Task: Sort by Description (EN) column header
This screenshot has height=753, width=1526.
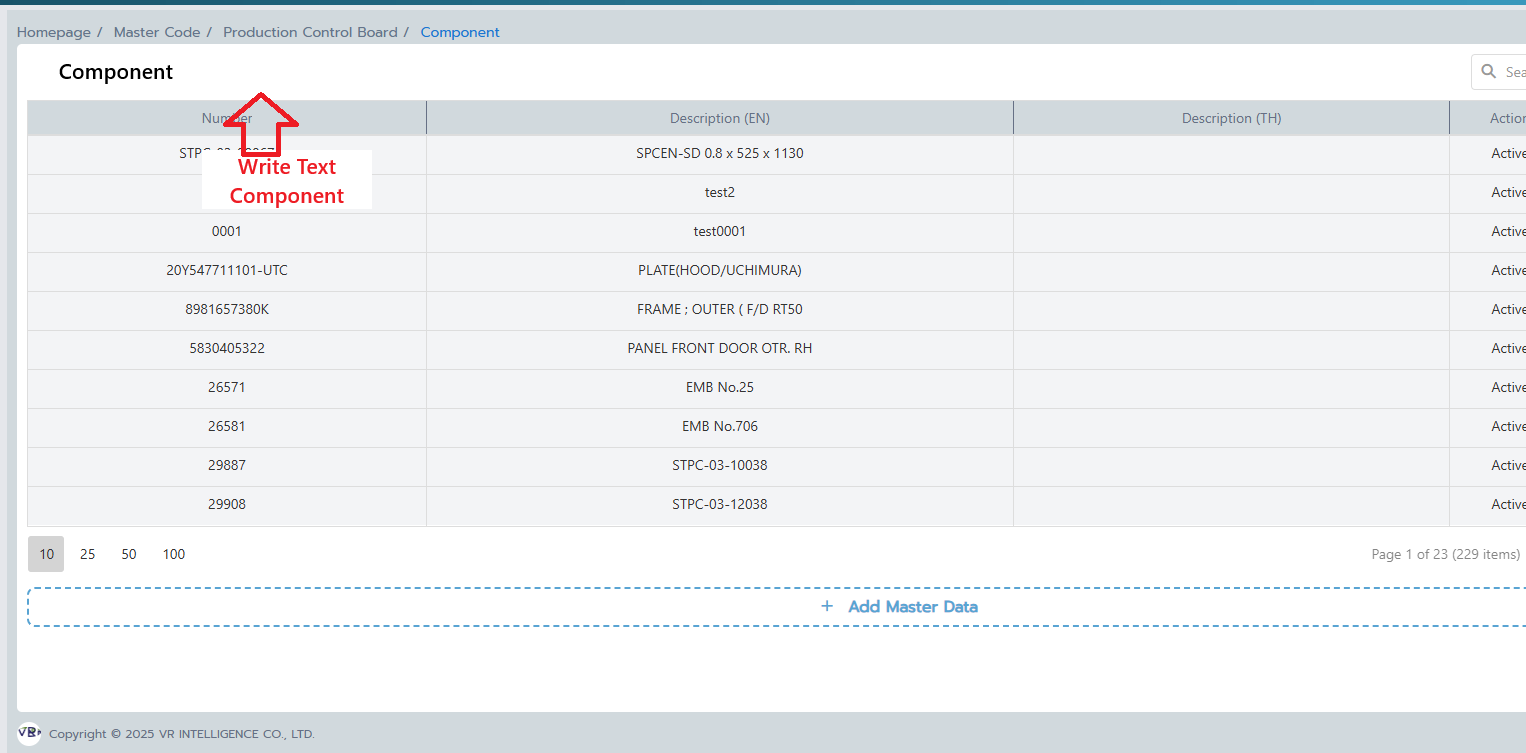Action: click(x=719, y=118)
